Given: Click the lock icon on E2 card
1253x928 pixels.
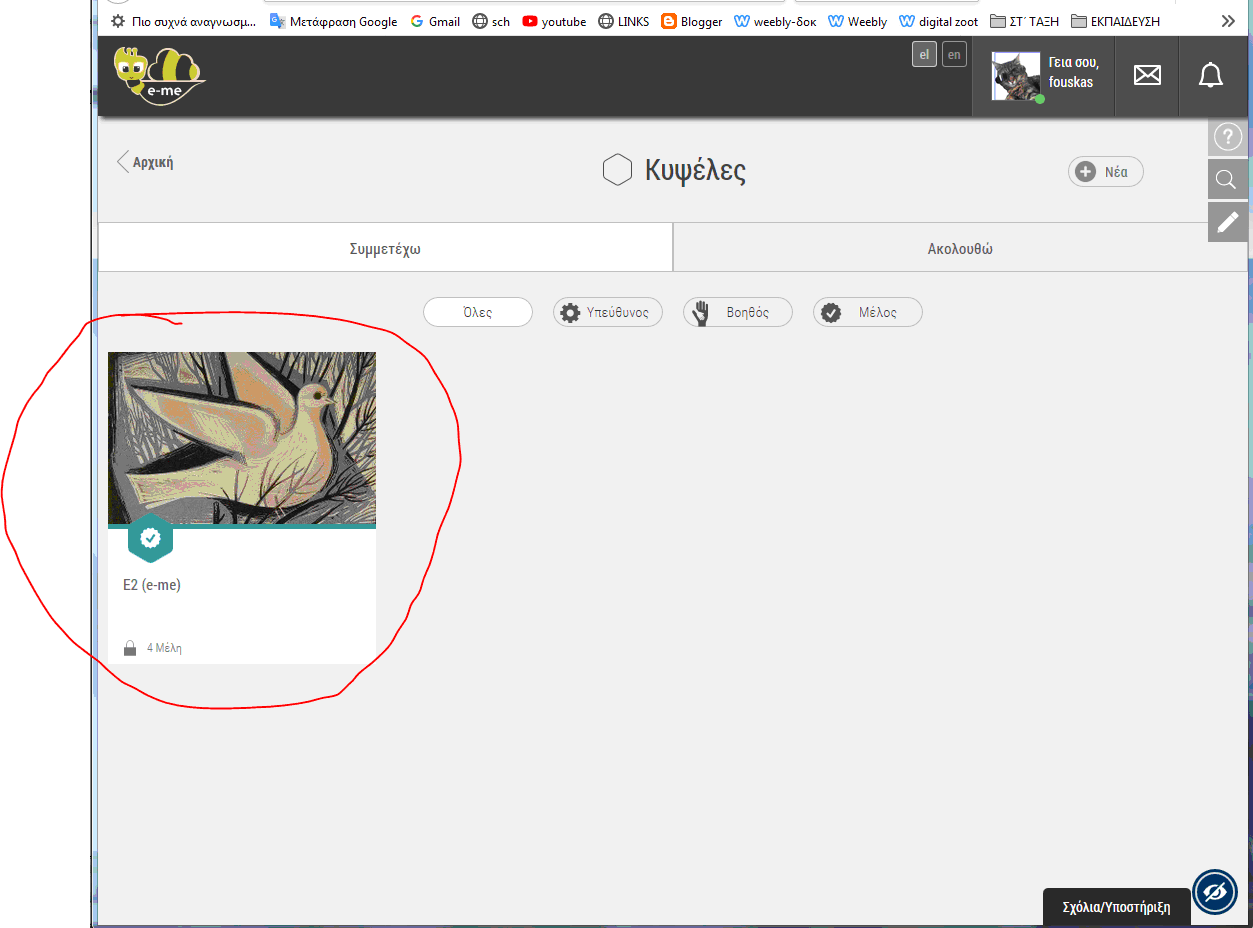Looking at the screenshot, I should (x=130, y=648).
